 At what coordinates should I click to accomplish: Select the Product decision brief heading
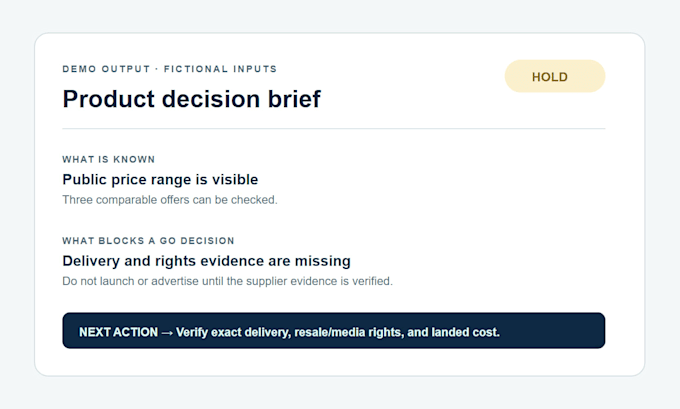click(x=191, y=99)
